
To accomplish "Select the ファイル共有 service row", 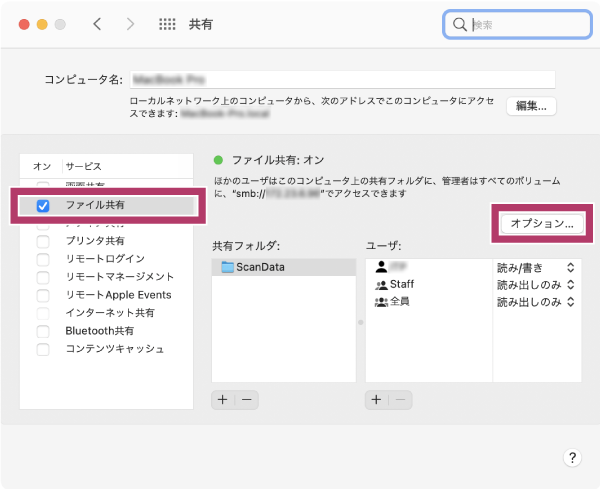I will 106,205.
